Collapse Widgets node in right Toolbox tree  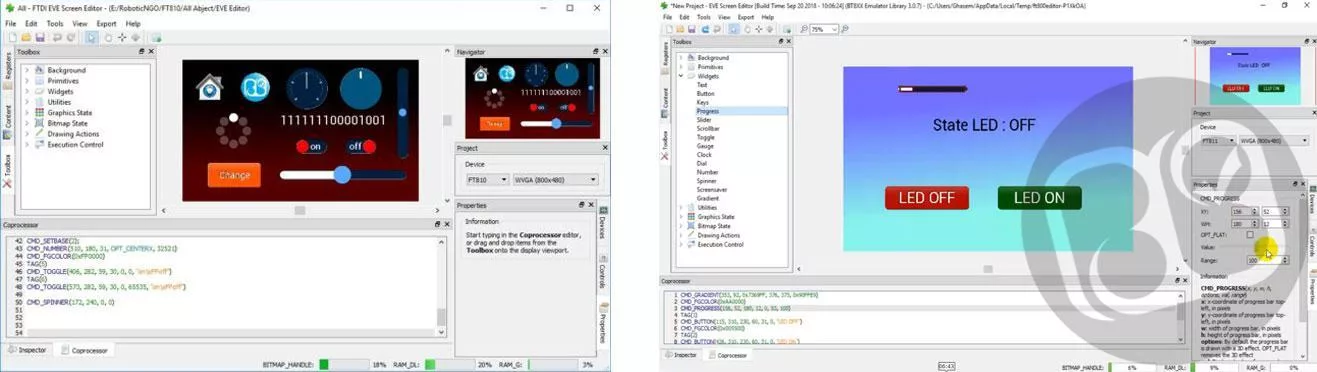point(681,76)
